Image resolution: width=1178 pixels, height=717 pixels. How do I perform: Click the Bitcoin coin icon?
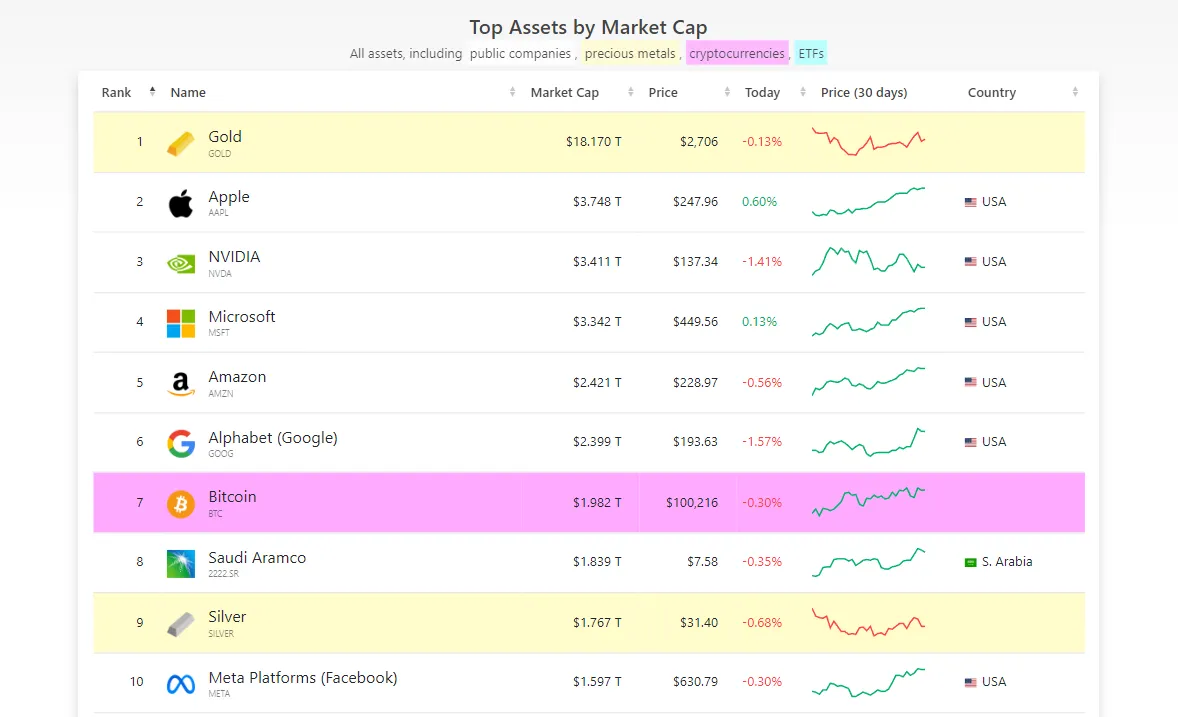[181, 503]
